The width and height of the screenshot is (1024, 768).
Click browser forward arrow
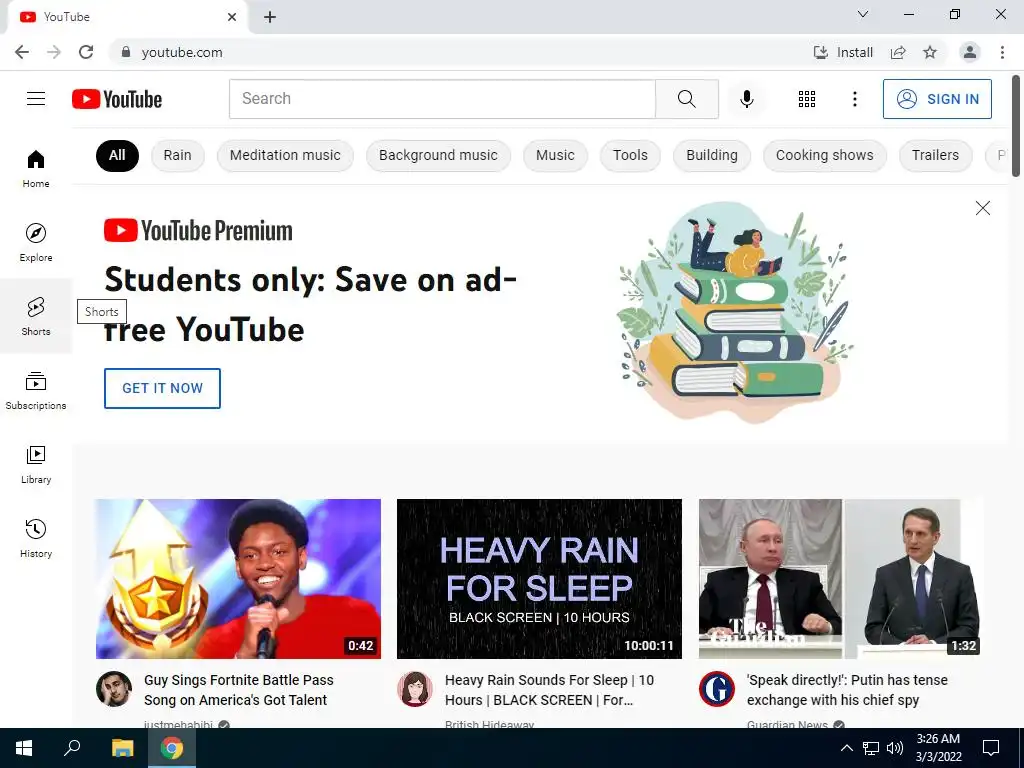pyautogui.click(x=54, y=52)
